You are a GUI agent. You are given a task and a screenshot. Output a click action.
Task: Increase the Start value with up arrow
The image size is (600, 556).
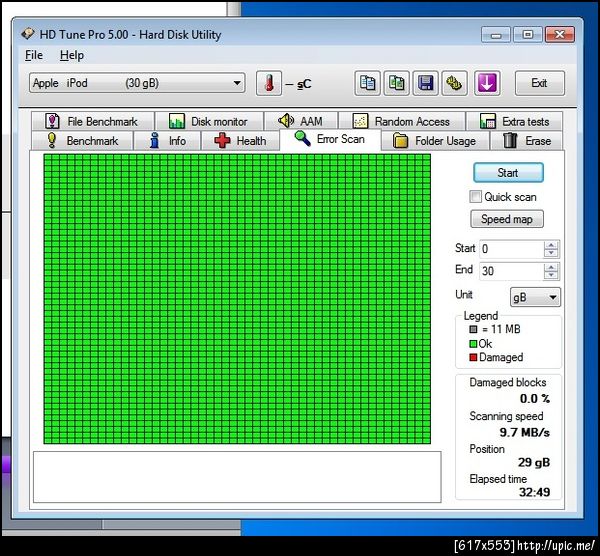point(551,245)
